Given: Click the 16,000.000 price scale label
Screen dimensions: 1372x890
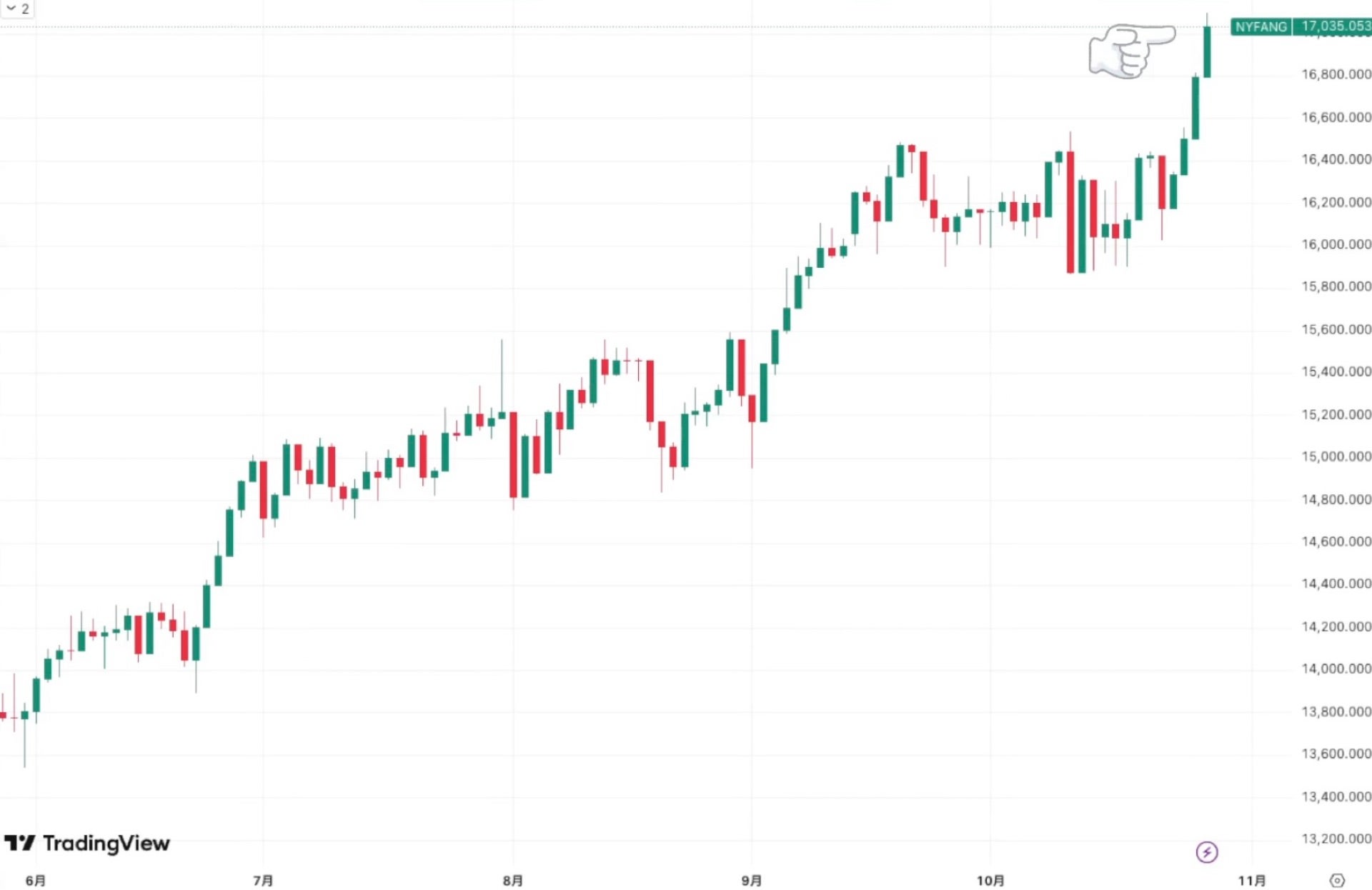Looking at the screenshot, I should click(x=1336, y=244).
